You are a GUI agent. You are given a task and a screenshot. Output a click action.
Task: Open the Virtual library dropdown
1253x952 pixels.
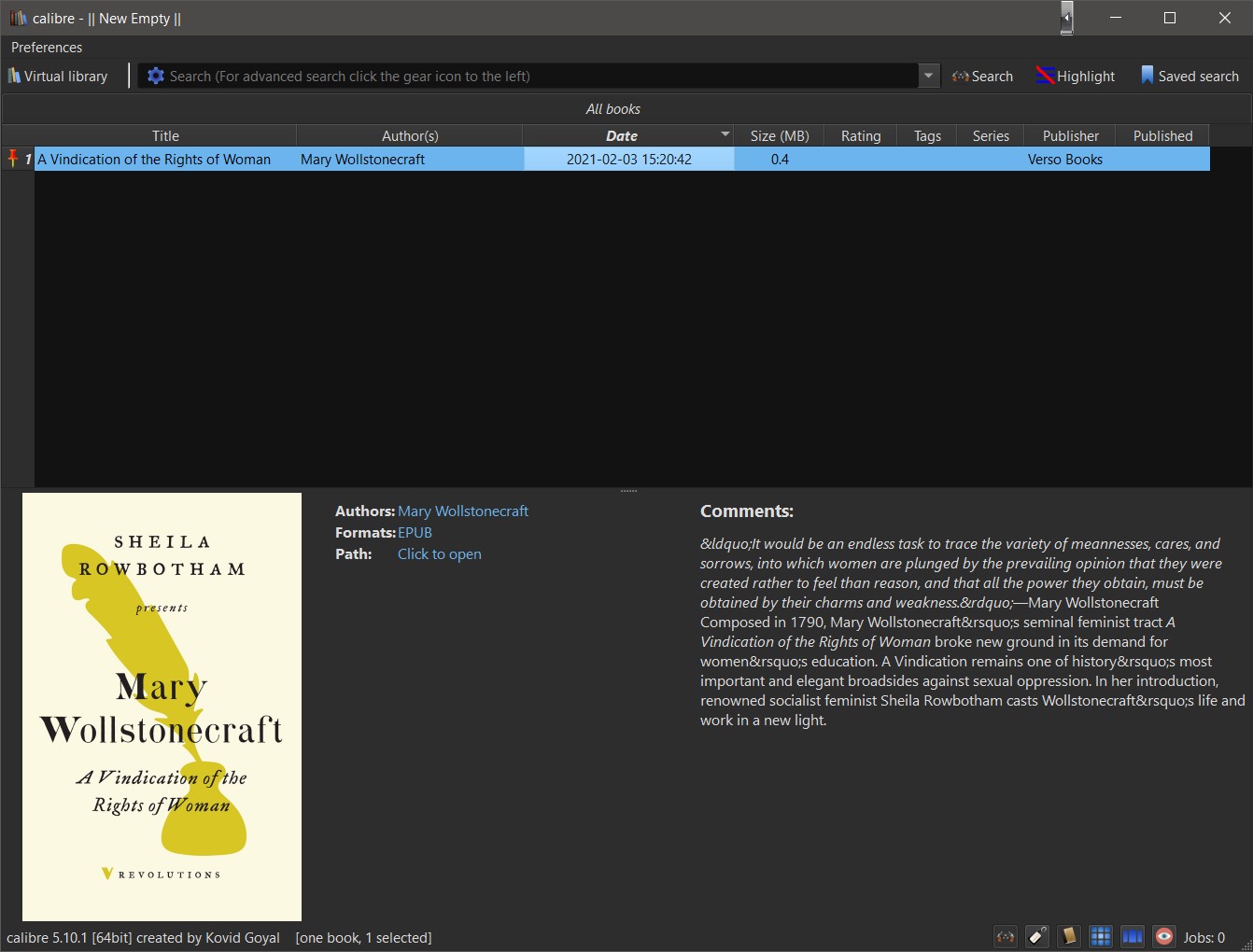tap(58, 77)
